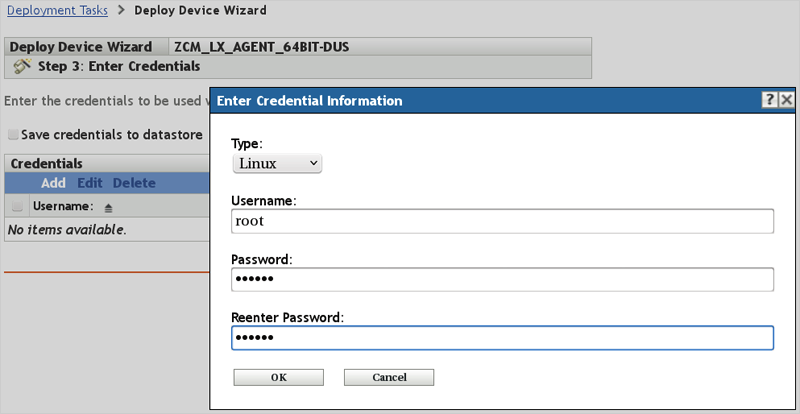Enable Save credentials to datastore checkbox
Viewport: 800px width, 414px height.
(13, 134)
